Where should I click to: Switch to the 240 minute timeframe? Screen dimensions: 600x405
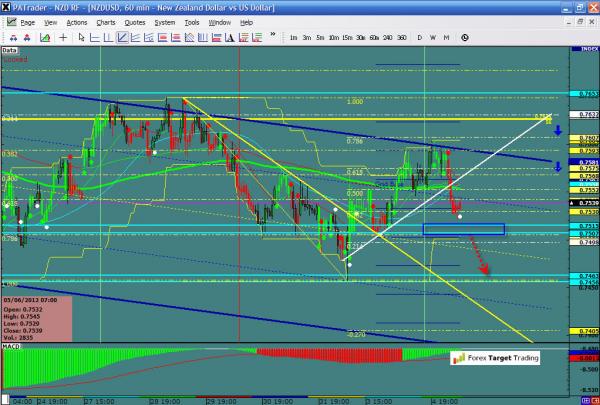(388, 38)
